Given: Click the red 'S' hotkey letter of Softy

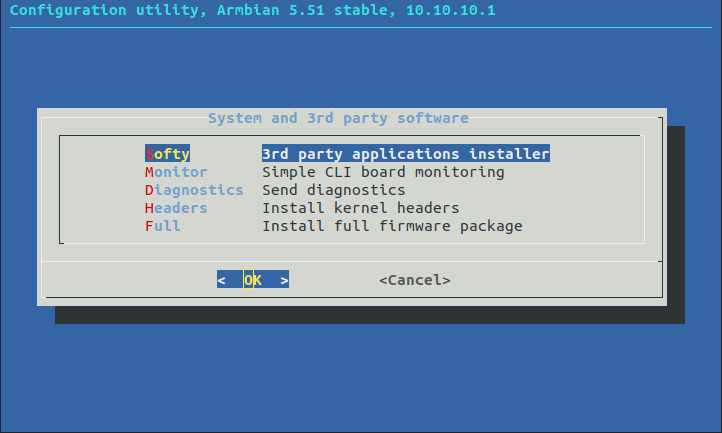Looking at the screenshot, I should pos(149,154).
